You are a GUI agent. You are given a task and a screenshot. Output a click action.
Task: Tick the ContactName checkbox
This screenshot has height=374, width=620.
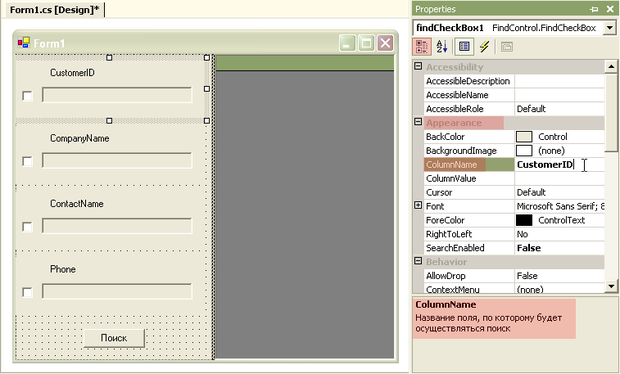coord(27,227)
